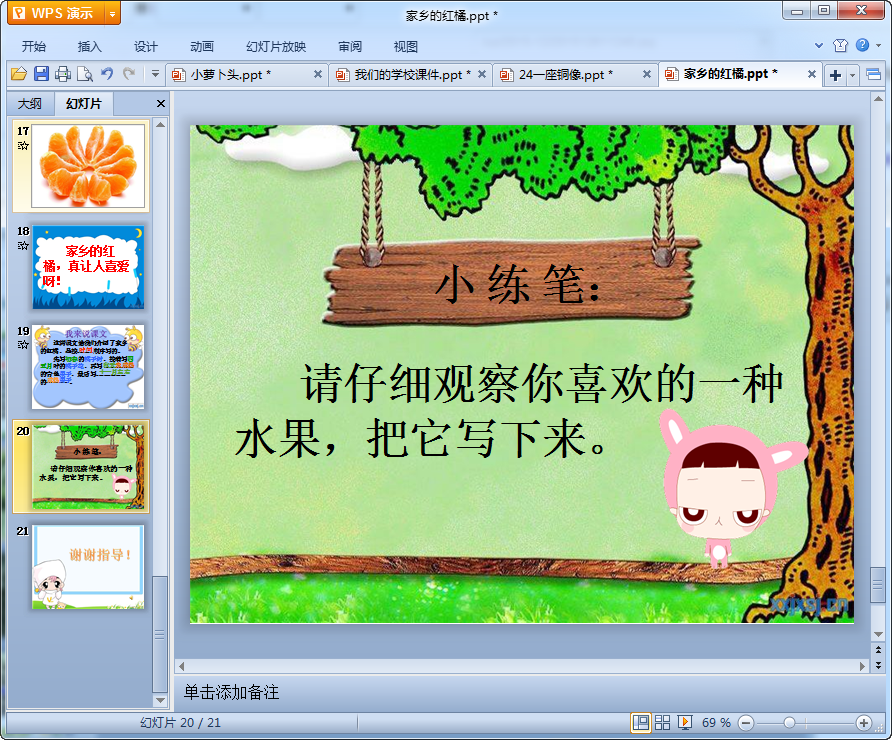Click 单击添加备注 to add notes
The width and height of the screenshot is (892, 740).
click(231, 692)
